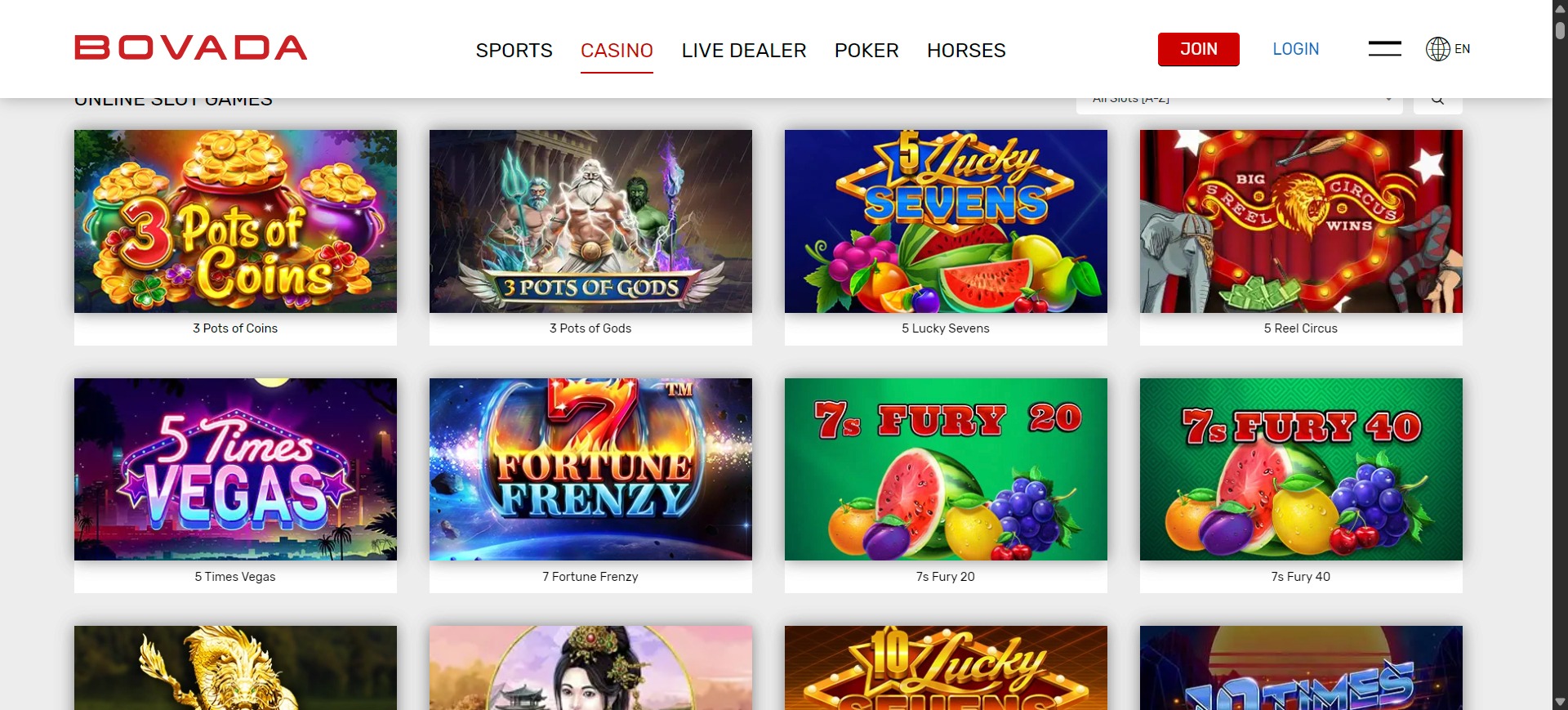
Task: Switch to the Casino tab
Action: [617, 51]
